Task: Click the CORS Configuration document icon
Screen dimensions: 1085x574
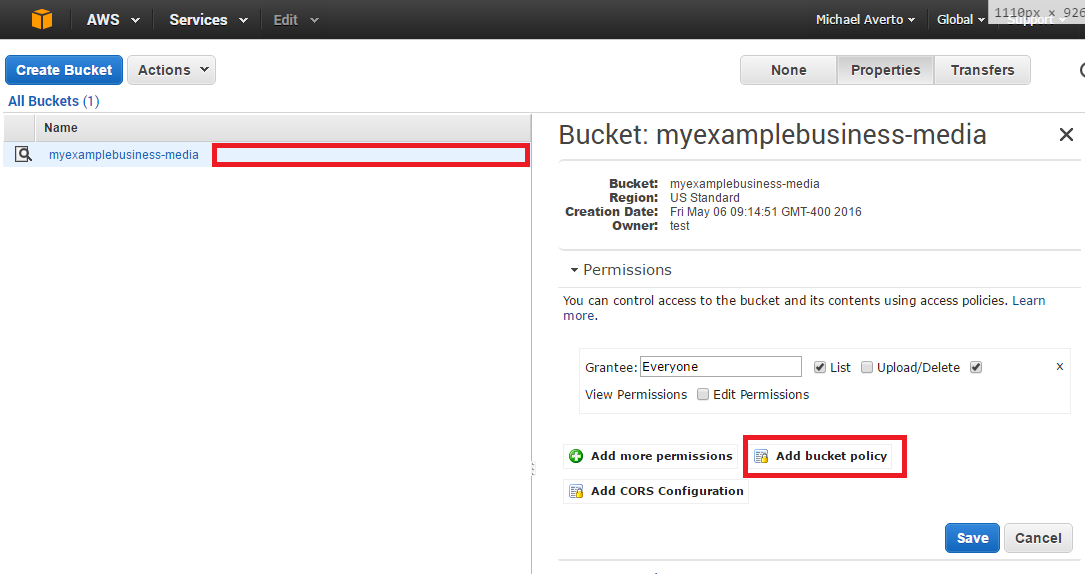Action: click(x=576, y=491)
